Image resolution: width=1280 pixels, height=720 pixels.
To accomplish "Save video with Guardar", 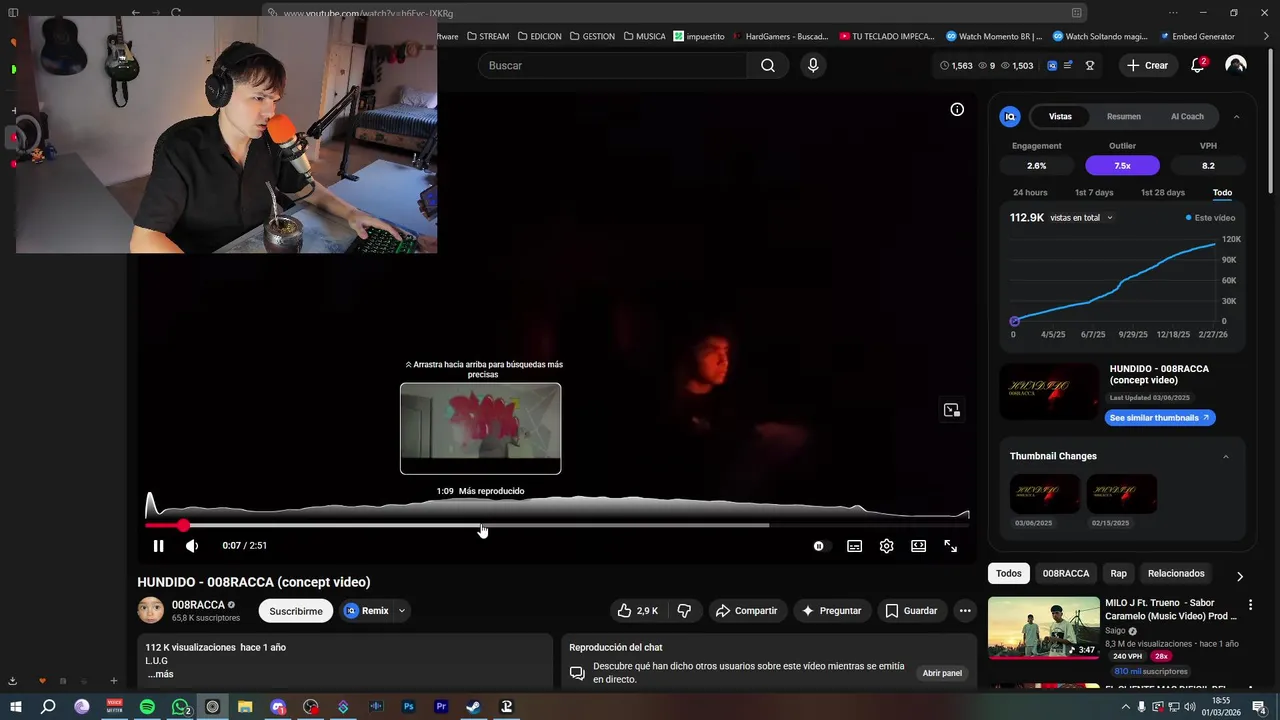I will (911, 610).
